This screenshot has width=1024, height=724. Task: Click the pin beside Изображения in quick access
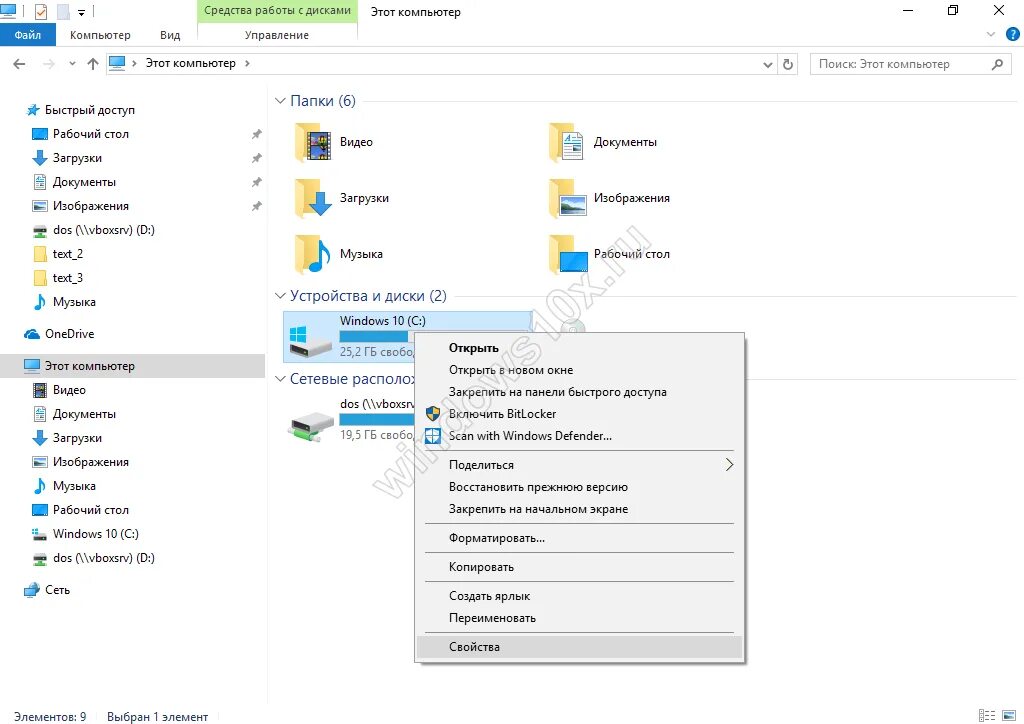coord(257,206)
